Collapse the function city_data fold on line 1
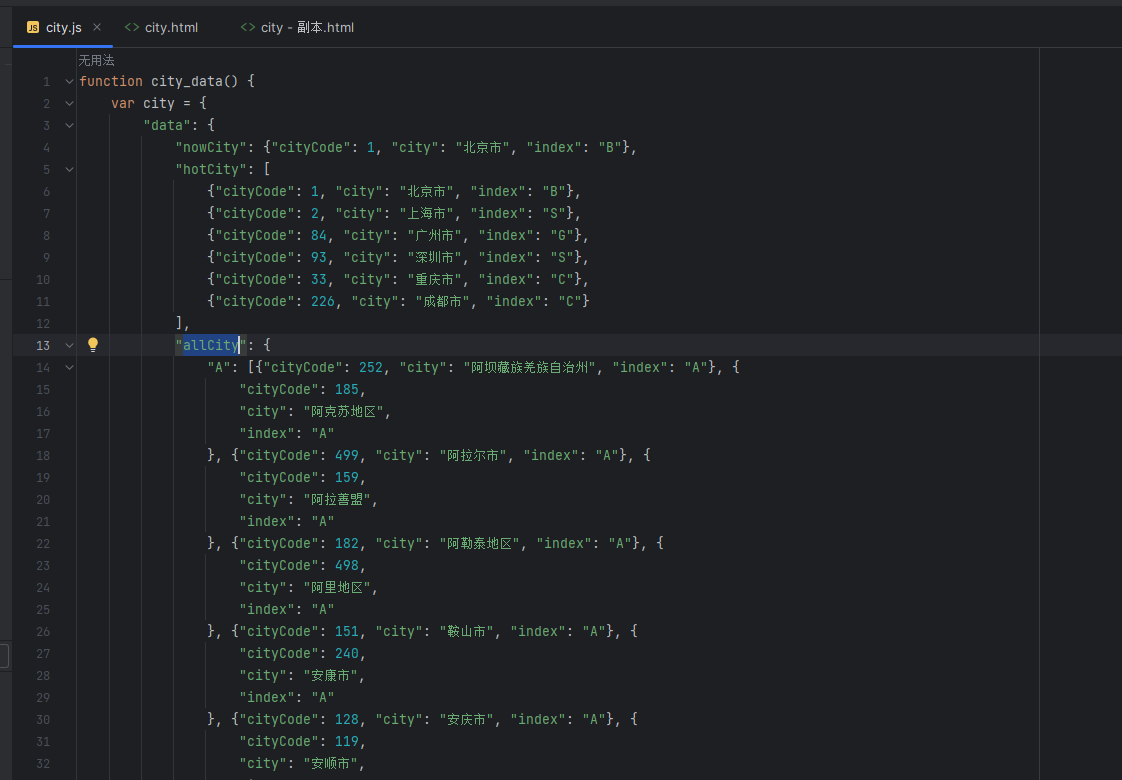 69,82
